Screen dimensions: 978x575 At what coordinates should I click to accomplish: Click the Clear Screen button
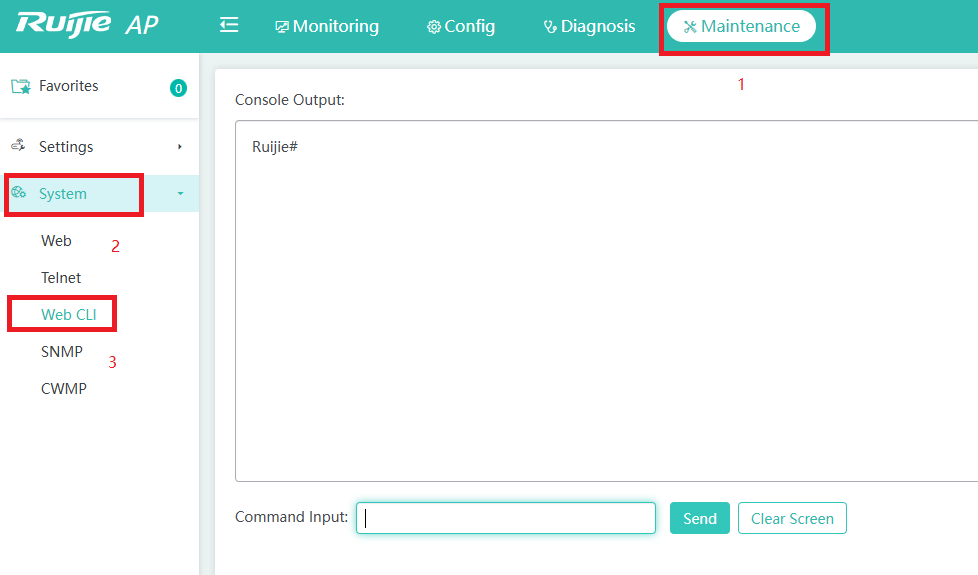(x=792, y=518)
